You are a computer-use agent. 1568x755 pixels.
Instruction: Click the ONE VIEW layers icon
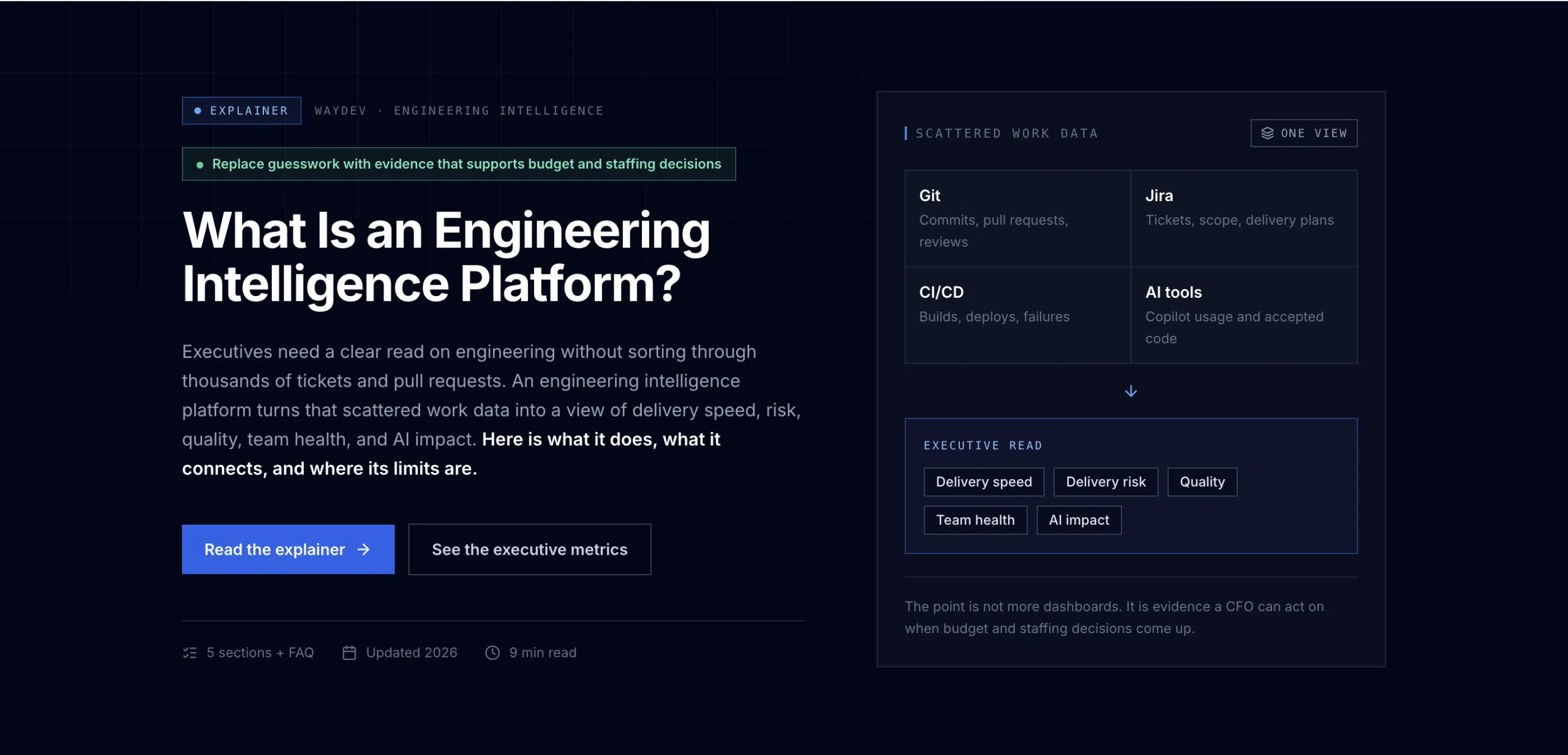click(x=1267, y=133)
